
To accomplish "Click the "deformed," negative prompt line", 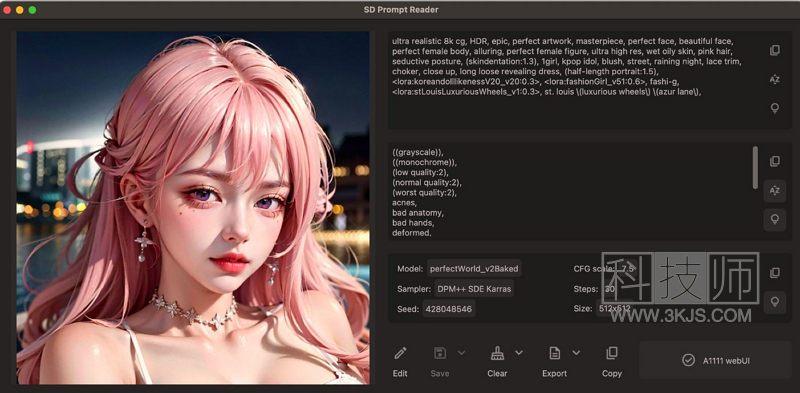I will point(412,233).
